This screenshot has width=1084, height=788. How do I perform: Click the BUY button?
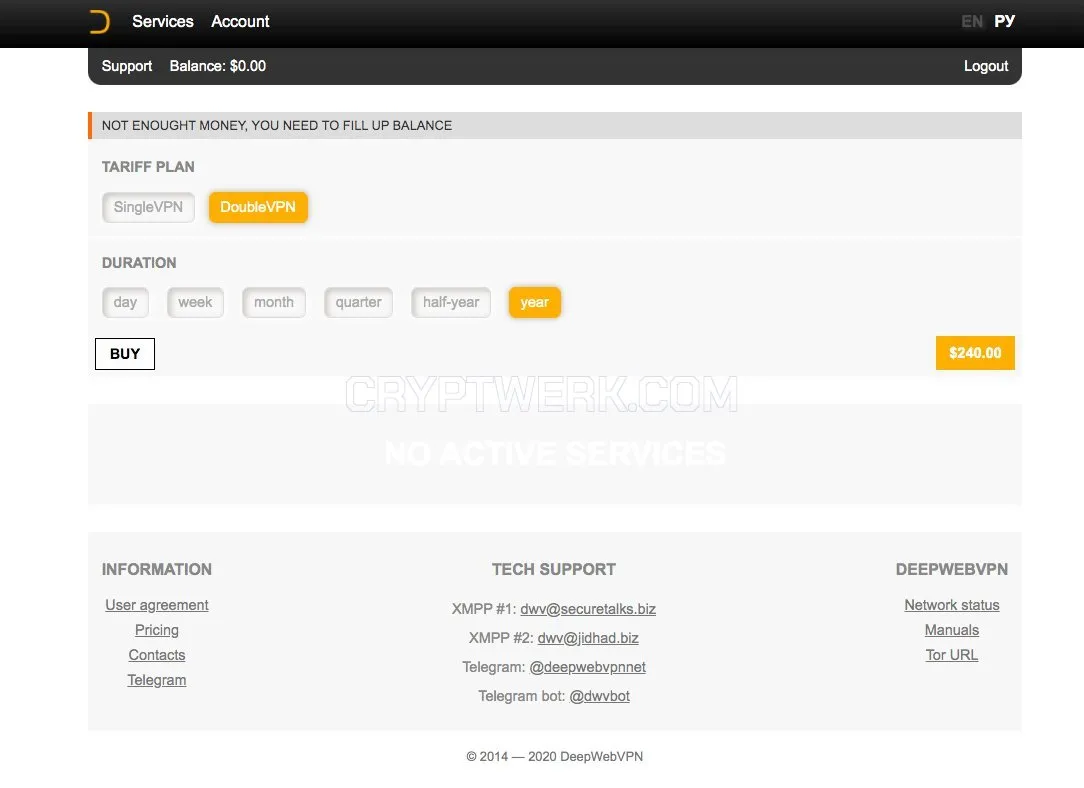pos(125,354)
